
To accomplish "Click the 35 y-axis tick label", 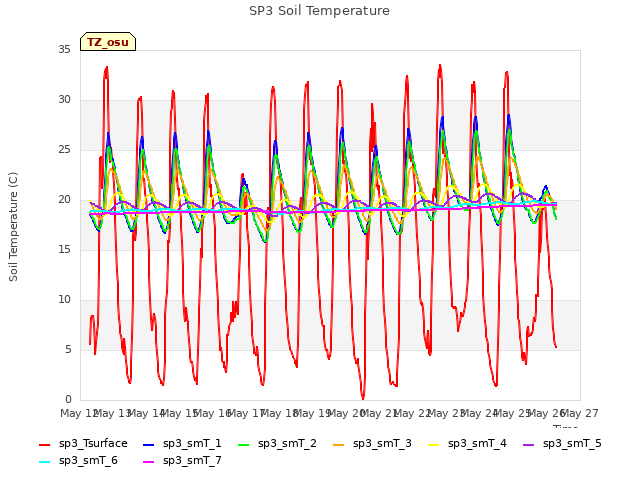I will click(x=64, y=50).
